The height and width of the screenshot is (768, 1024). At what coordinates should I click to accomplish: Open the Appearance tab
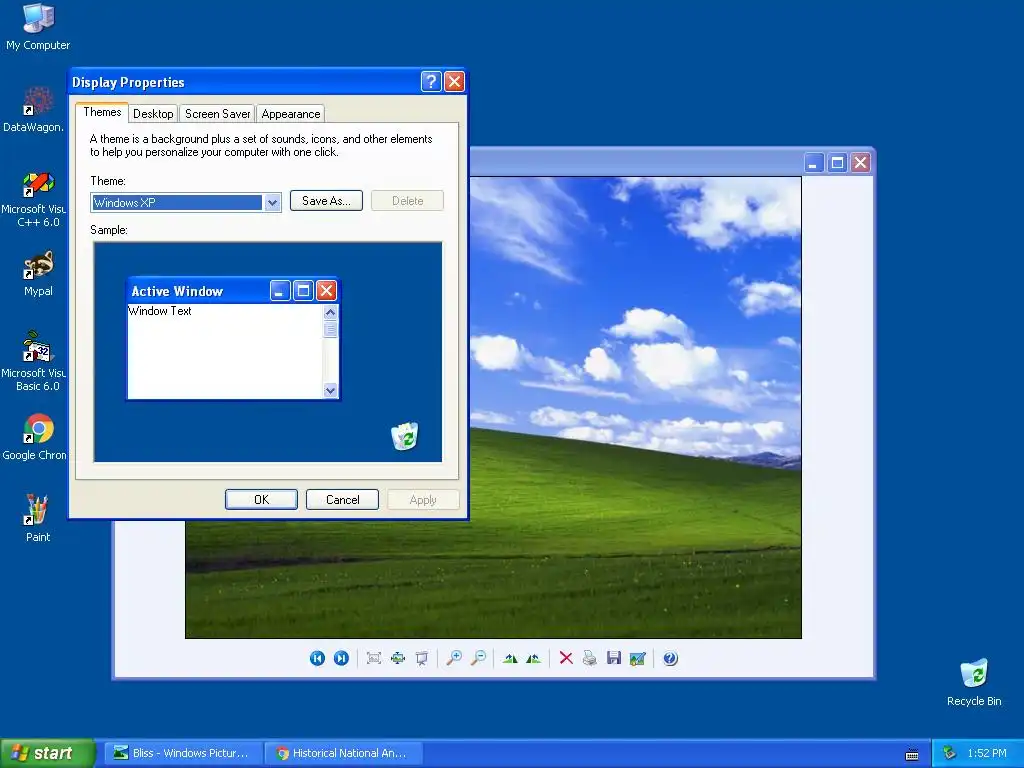pyautogui.click(x=291, y=114)
